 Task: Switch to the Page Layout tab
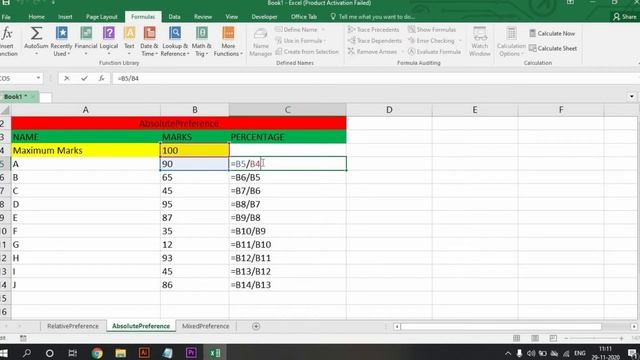point(102,17)
